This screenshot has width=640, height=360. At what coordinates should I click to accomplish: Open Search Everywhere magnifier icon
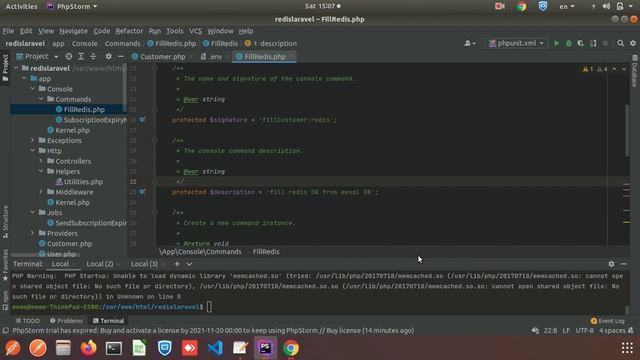[x=620, y=43]
